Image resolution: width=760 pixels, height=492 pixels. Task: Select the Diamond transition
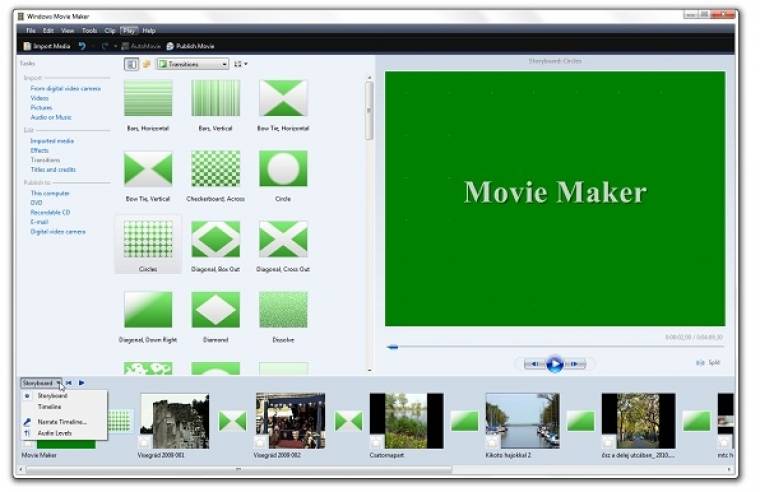[x=216, y=317]
